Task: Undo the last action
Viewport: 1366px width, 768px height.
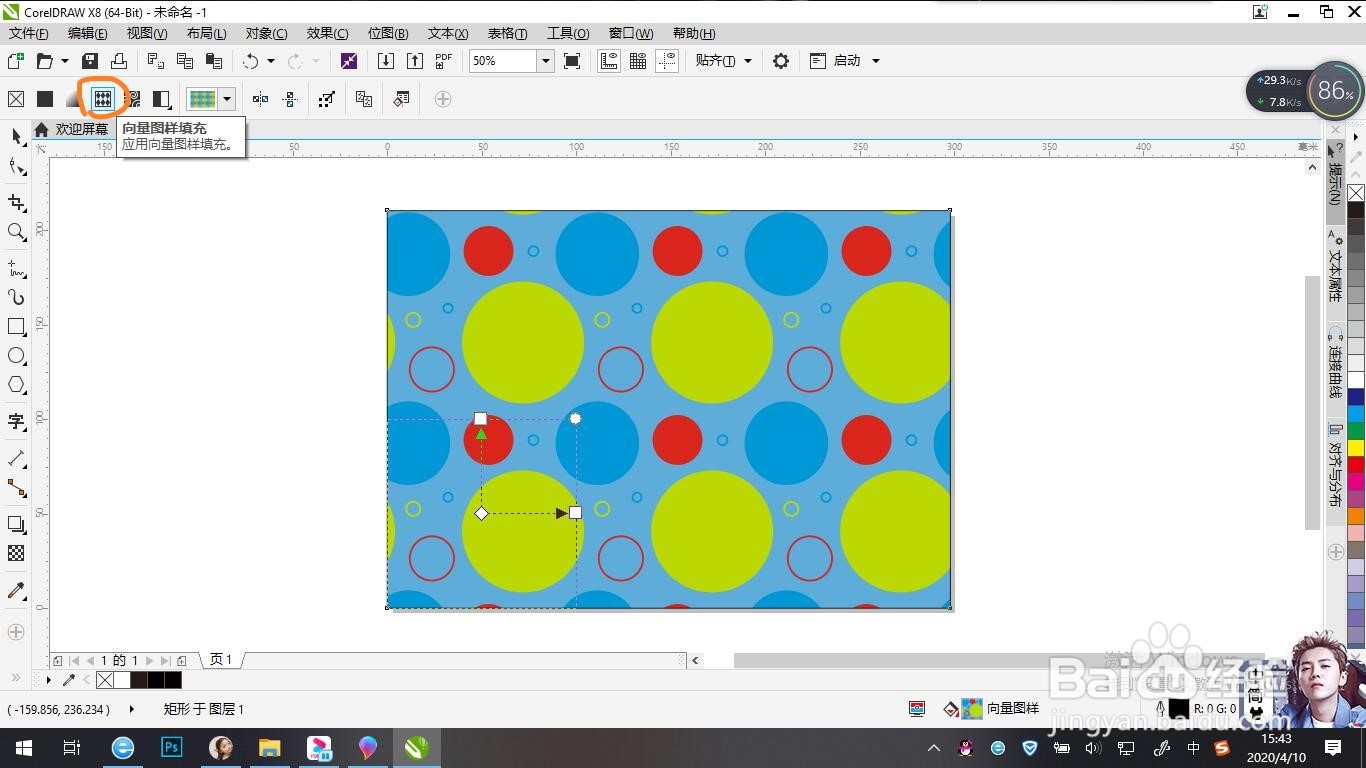Action: [250, 61]
